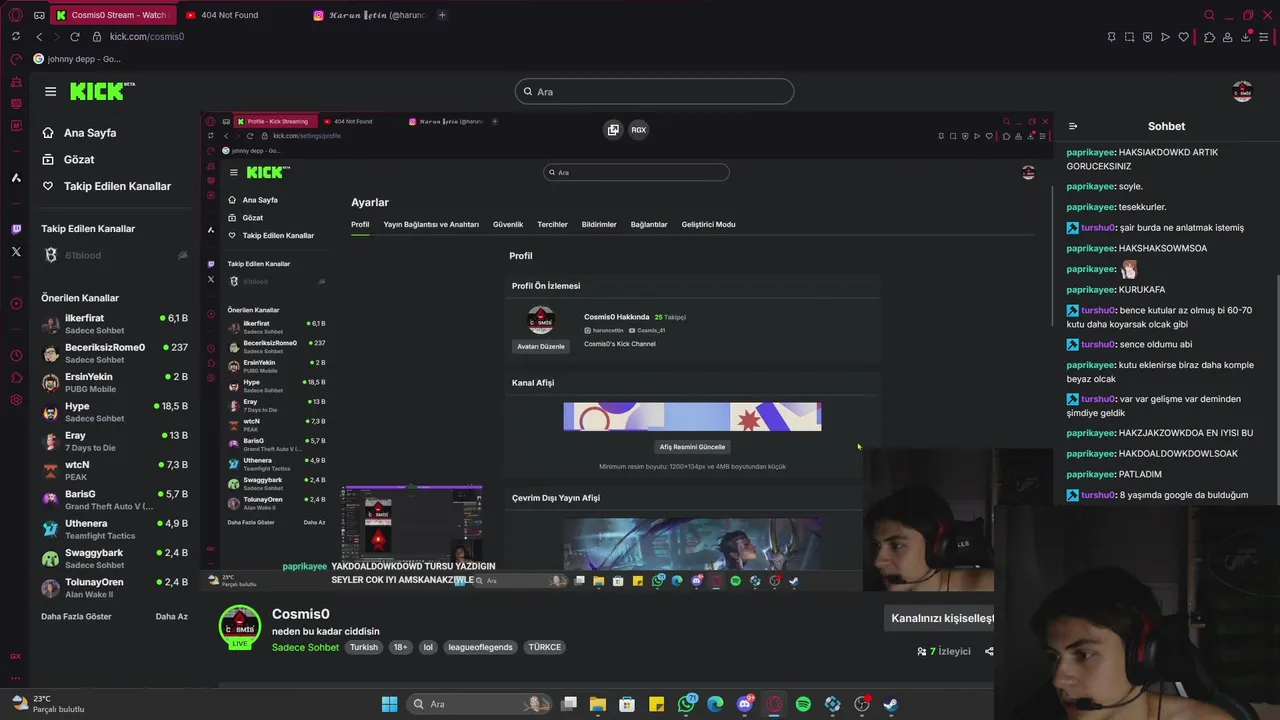Open wtcN PEAK channel

115,470
